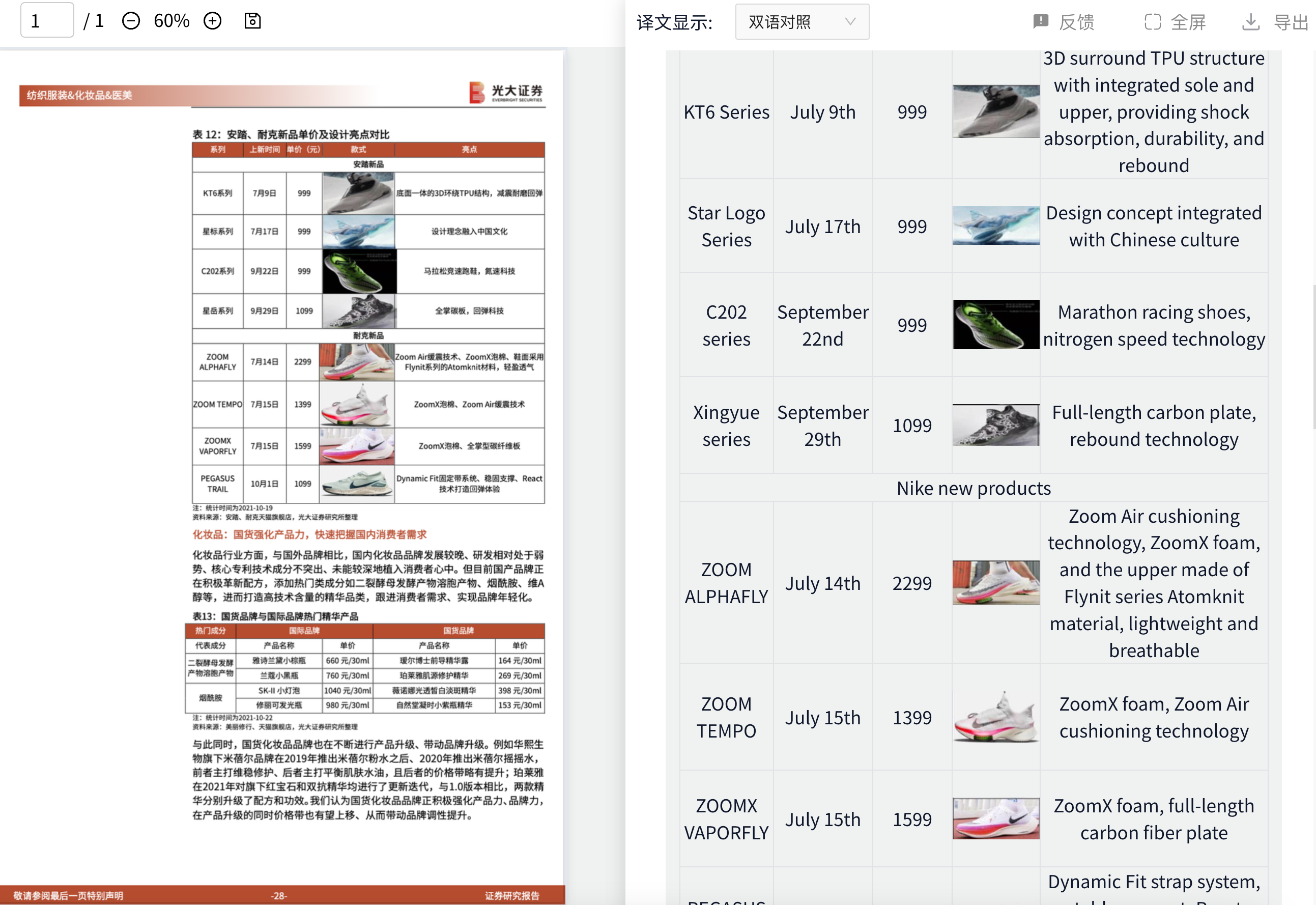Click the PEGASUS TRAIL shoe image in PDF
The height and width of the screenshot is (905, 1316).
click(x=357, y=484)
